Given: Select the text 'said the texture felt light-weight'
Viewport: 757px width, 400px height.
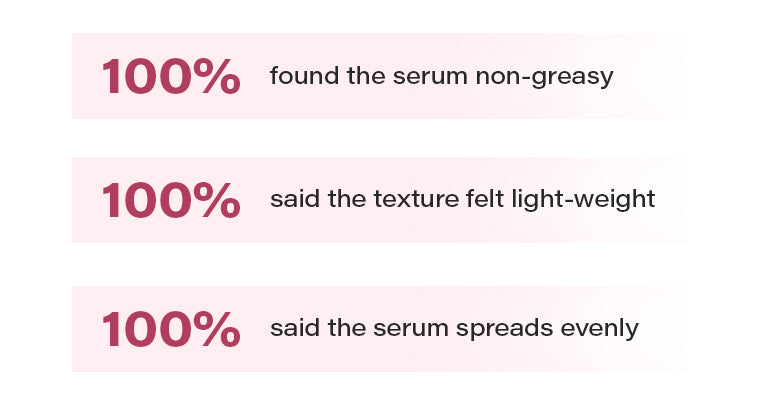Looking at the screenshot, I should click(x=462, y=200).
